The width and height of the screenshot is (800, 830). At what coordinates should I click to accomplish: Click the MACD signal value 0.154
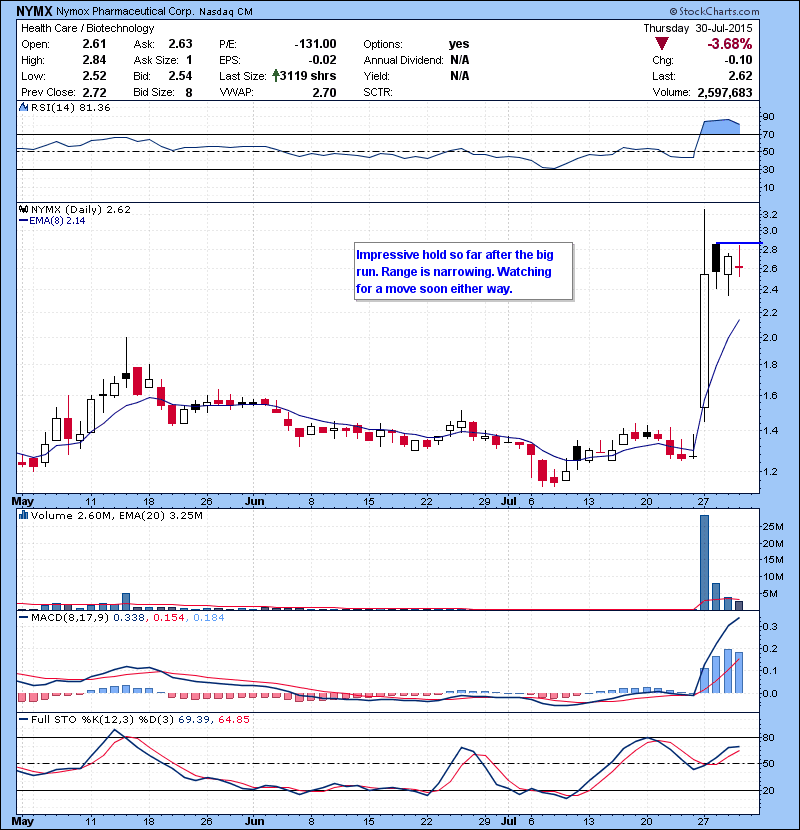point(169,617)
